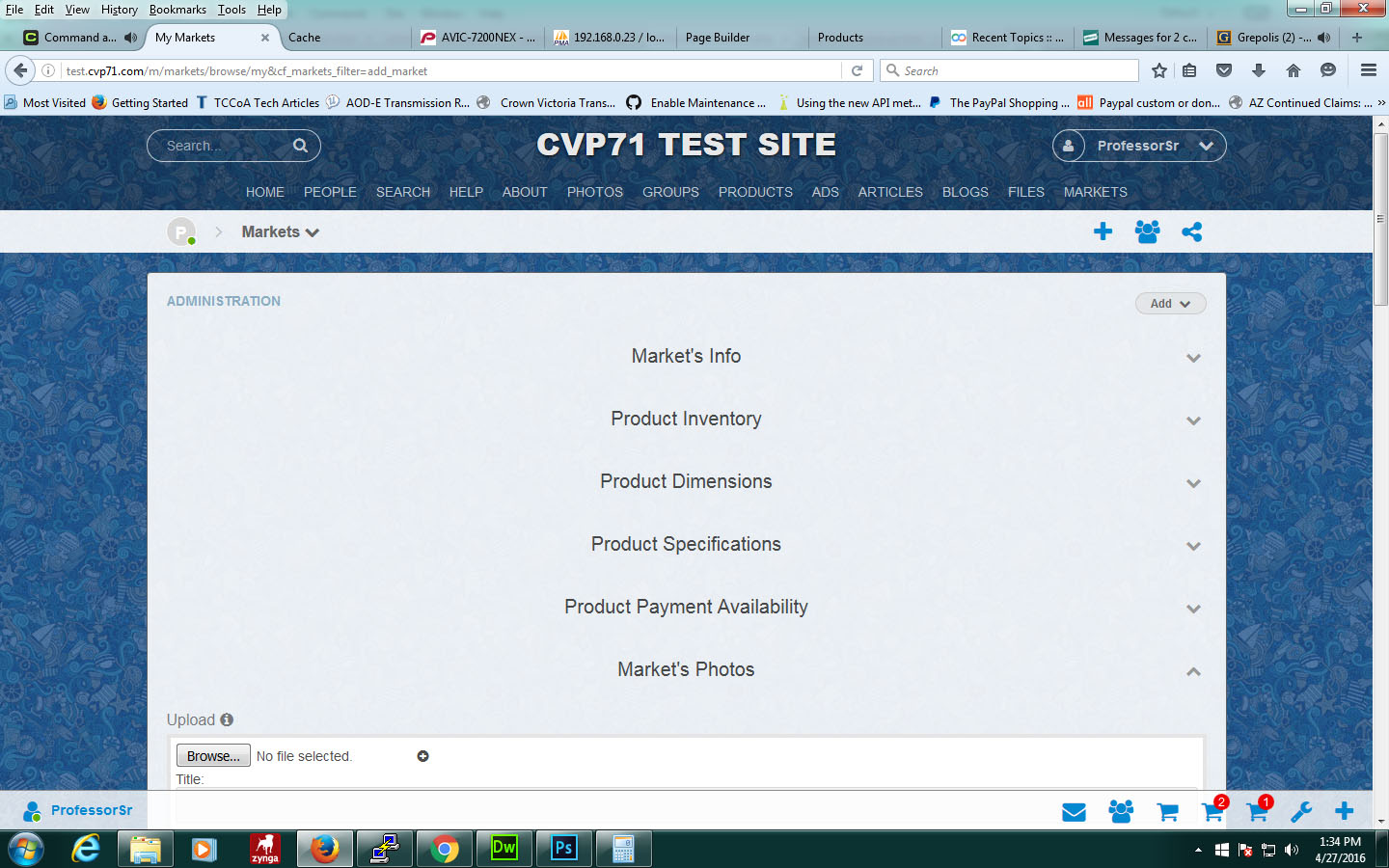This screenshot has width=1389, height=868.
Task: Open the ProfessorSr account dropdown
Action: (1139, 146)
